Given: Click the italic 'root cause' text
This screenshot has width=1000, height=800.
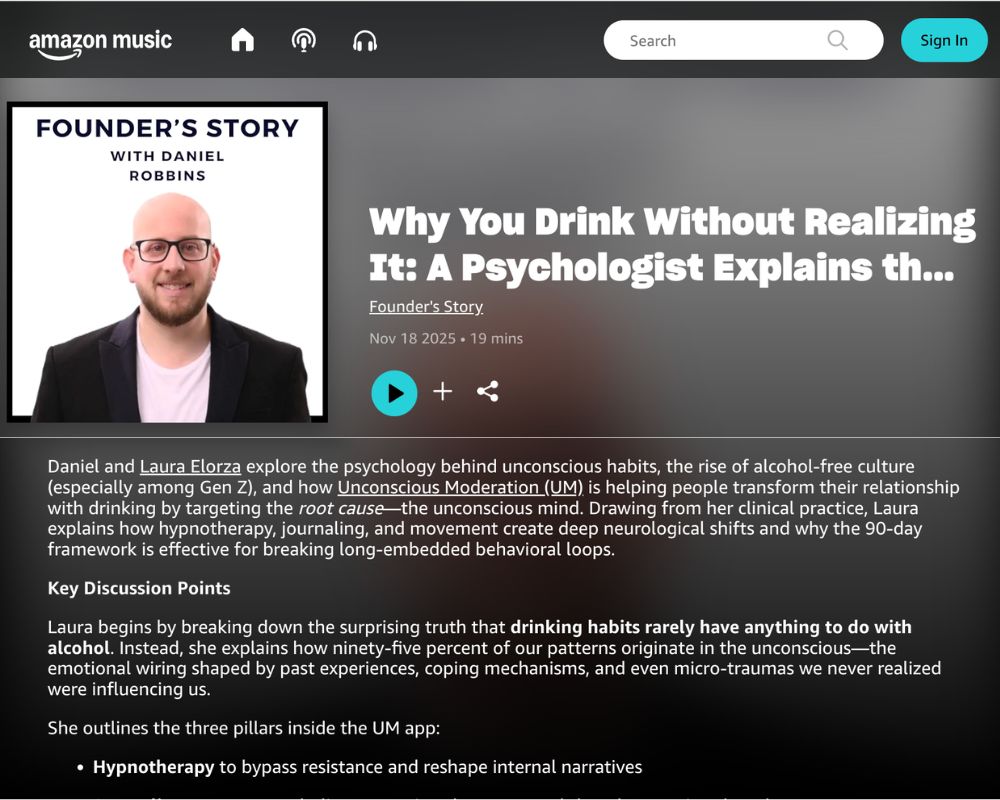Looking at the screenshot, I should [x=341, y=508].
